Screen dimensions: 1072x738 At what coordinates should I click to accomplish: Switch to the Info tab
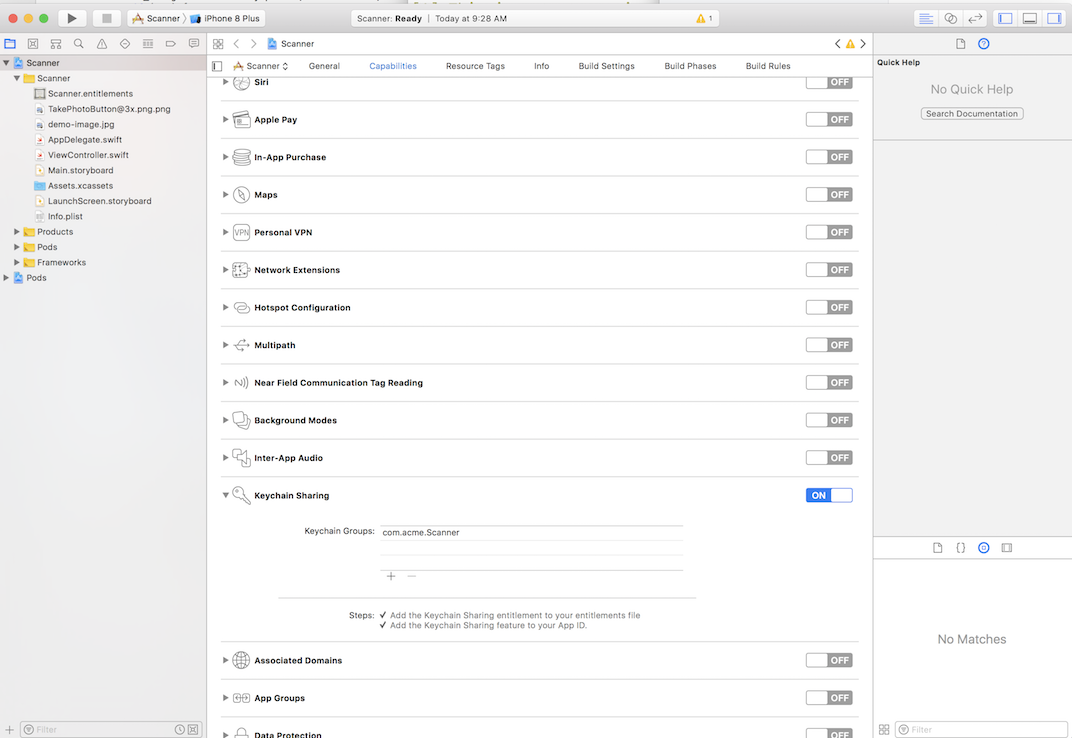point(541,66)
